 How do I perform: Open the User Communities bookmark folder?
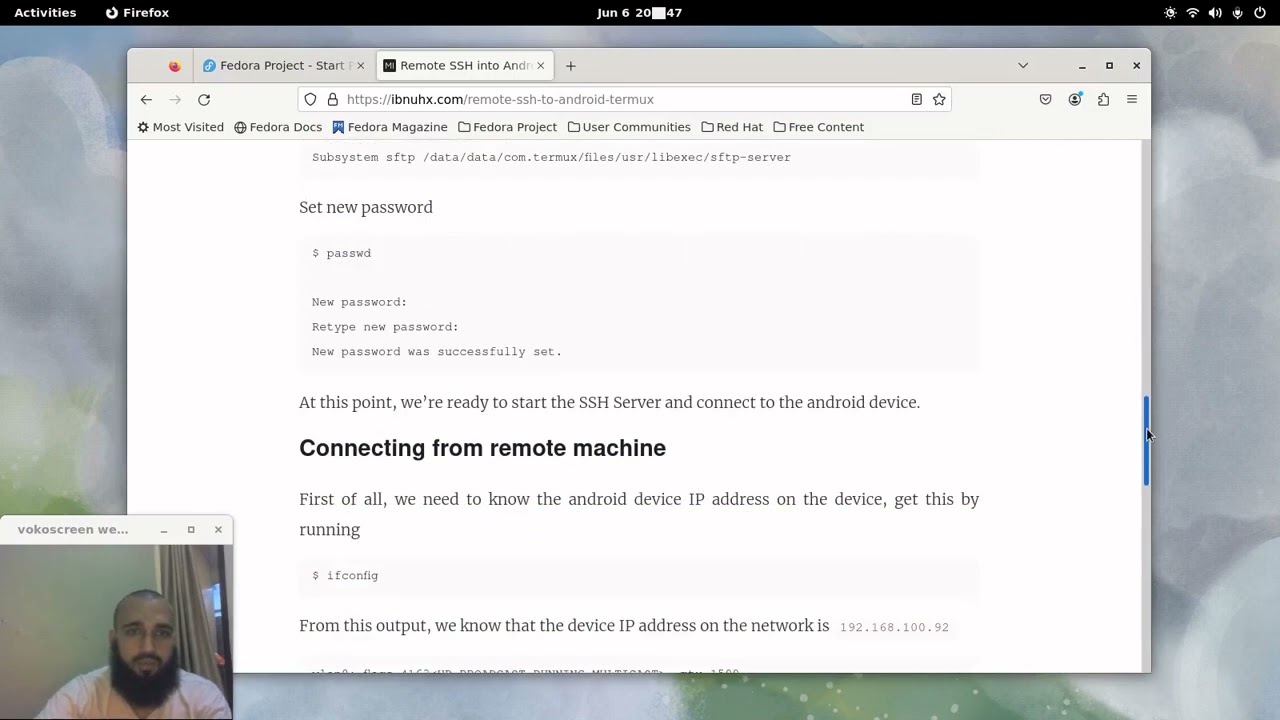click(629, 127)
